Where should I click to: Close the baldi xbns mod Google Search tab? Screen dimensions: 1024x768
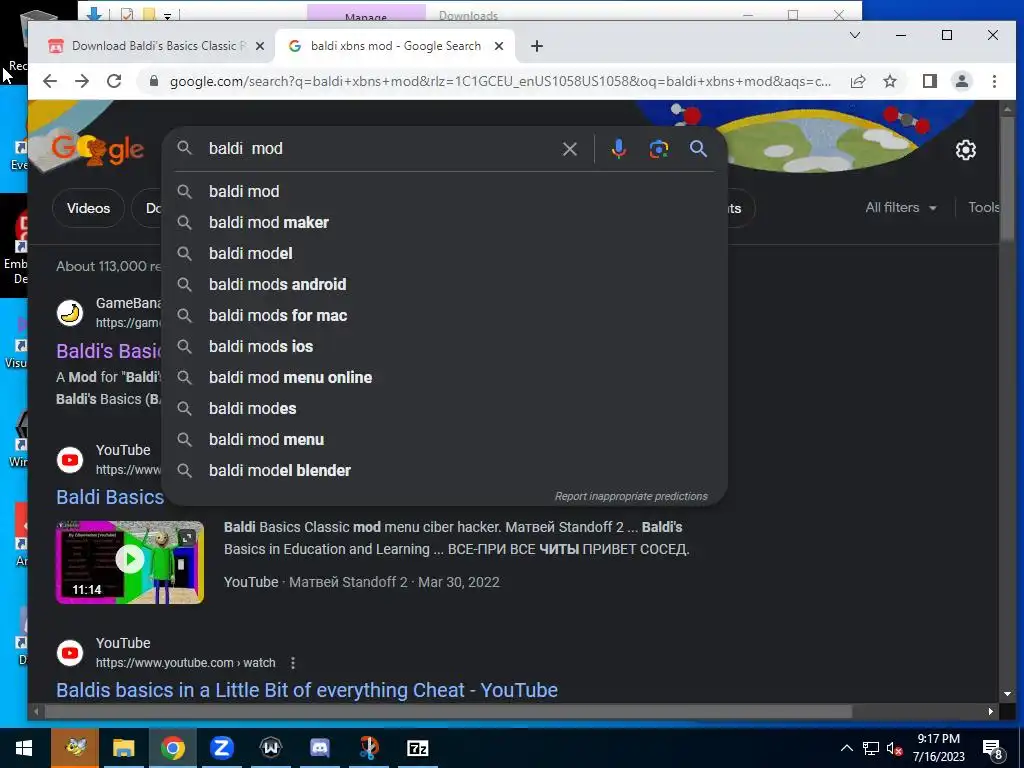[499, 46]
